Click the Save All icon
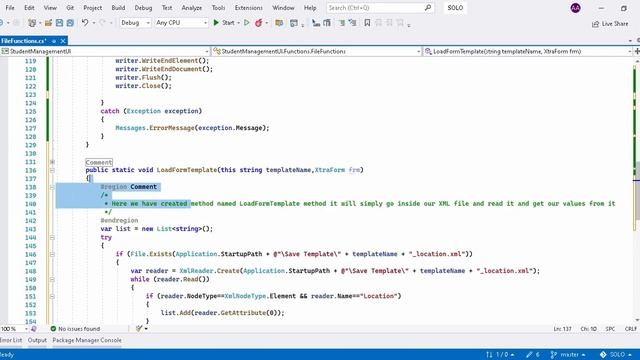 [x=70, y=23]
